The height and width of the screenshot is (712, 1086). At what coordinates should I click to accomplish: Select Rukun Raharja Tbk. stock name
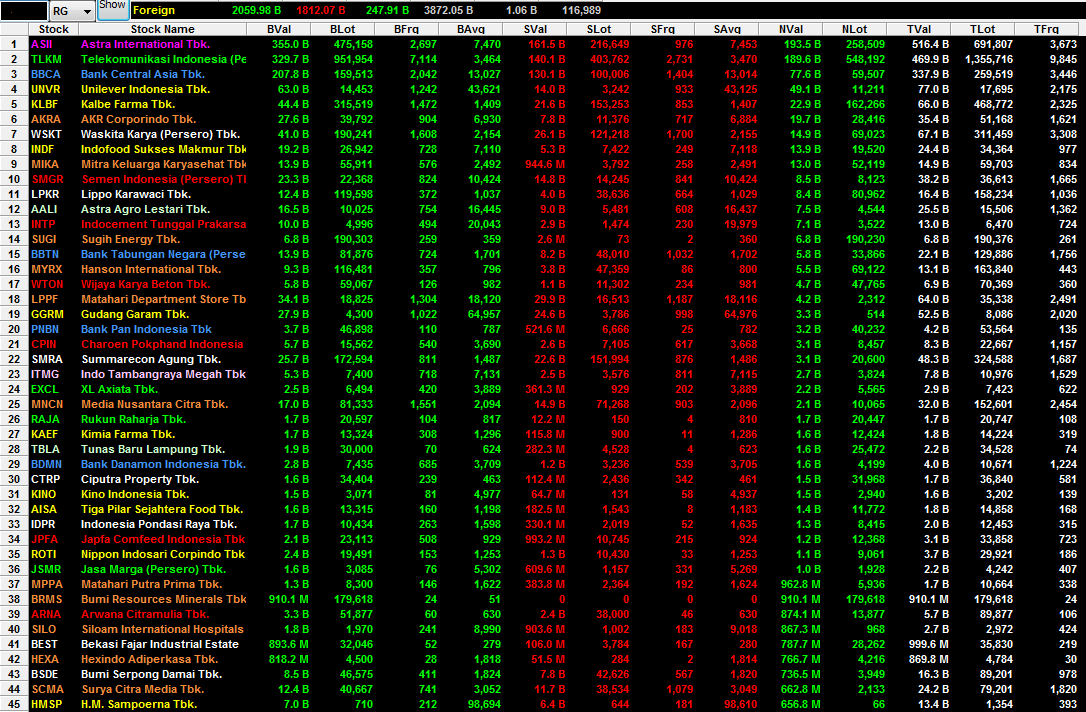[133, 420]
